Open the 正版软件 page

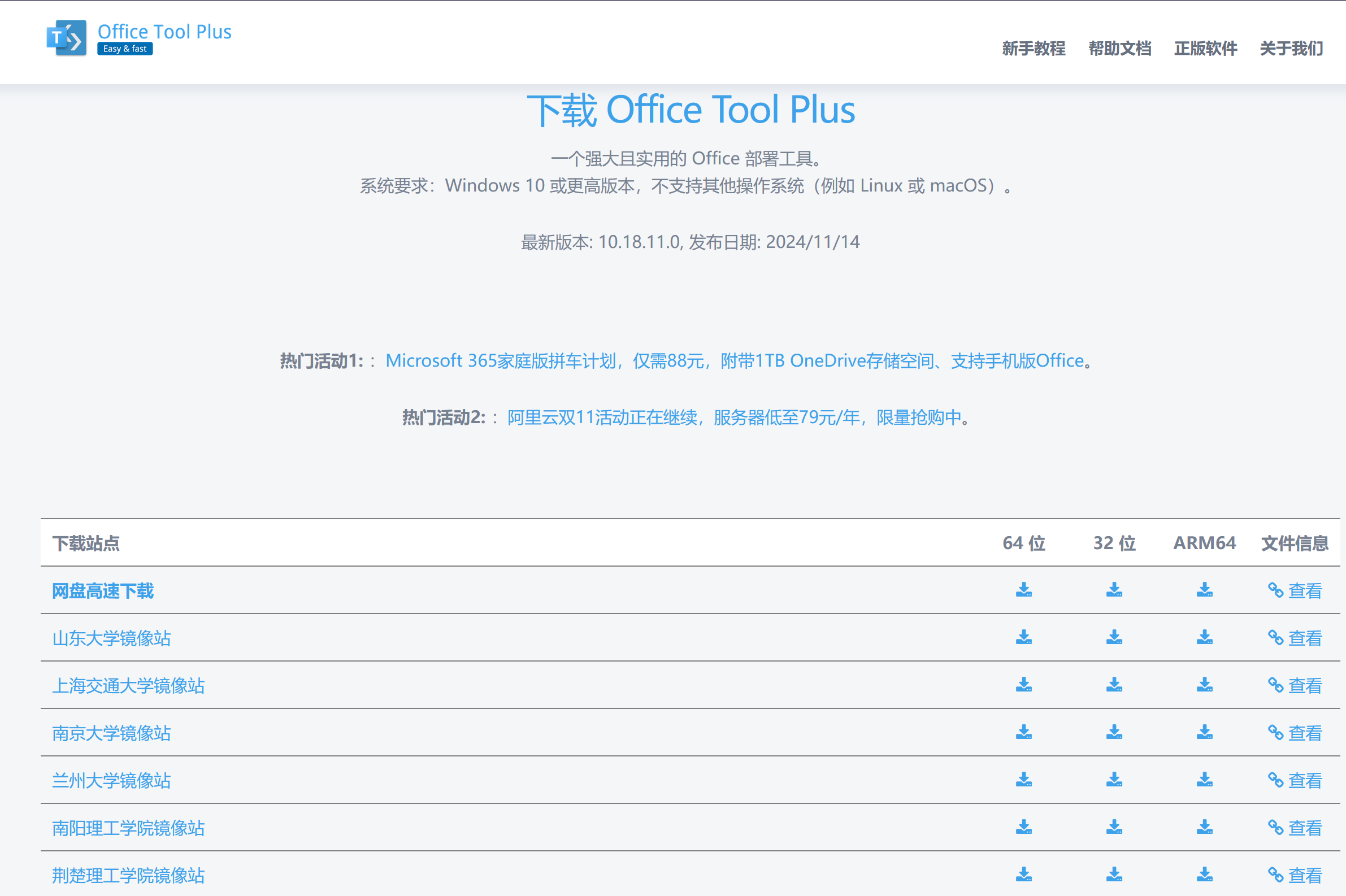tap(1205, 49)
